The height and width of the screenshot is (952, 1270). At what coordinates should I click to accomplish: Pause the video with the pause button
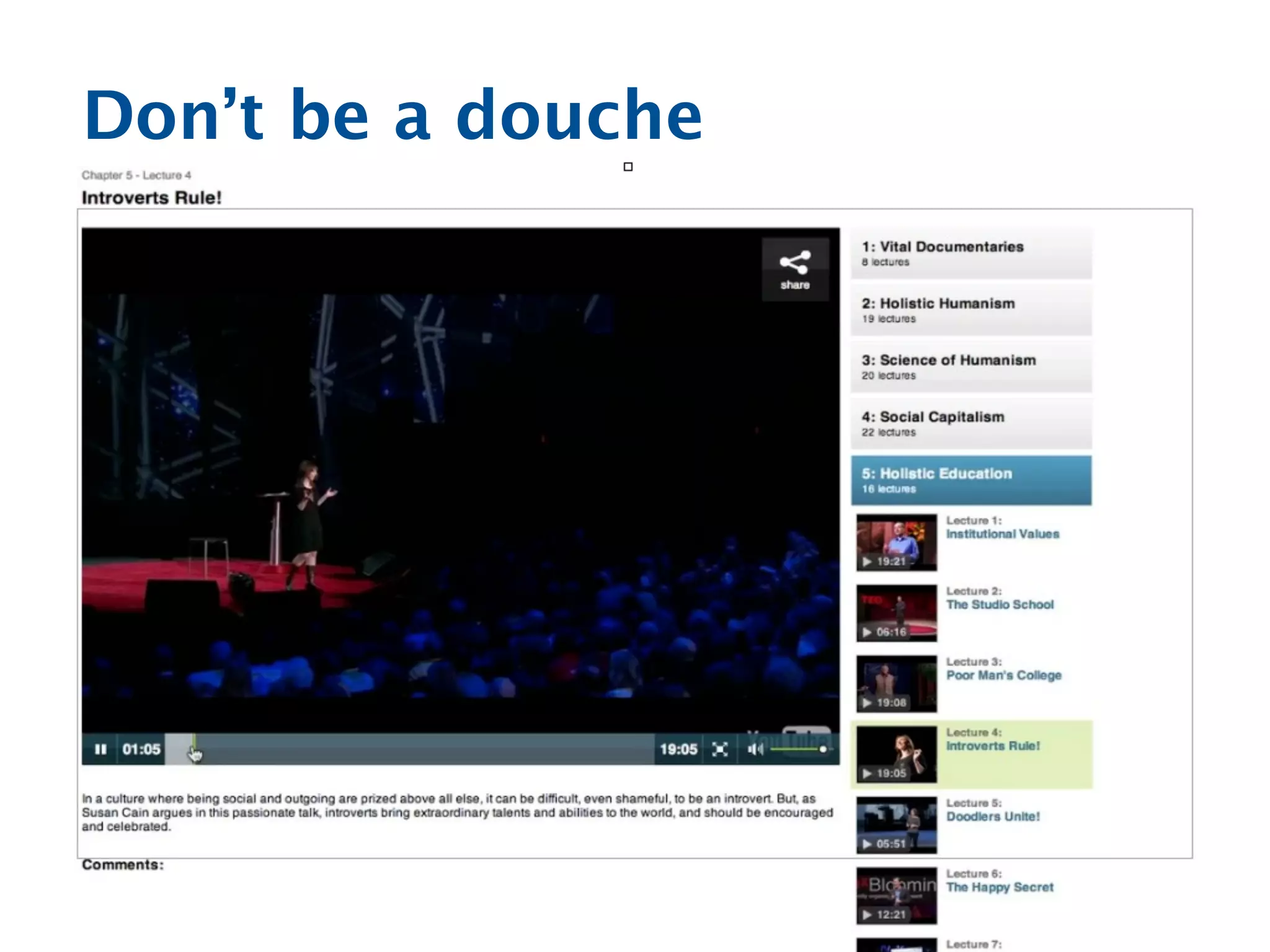pos(100,749)
